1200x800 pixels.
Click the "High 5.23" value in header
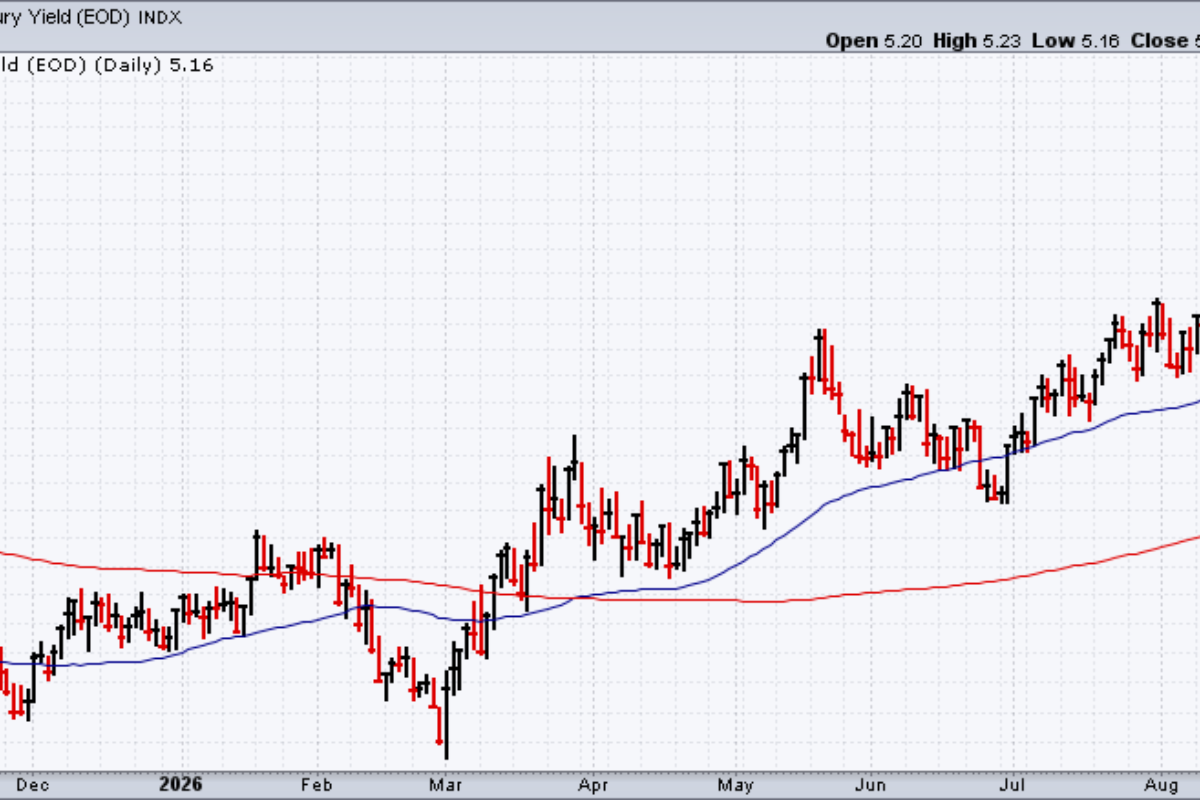point(977,41)
